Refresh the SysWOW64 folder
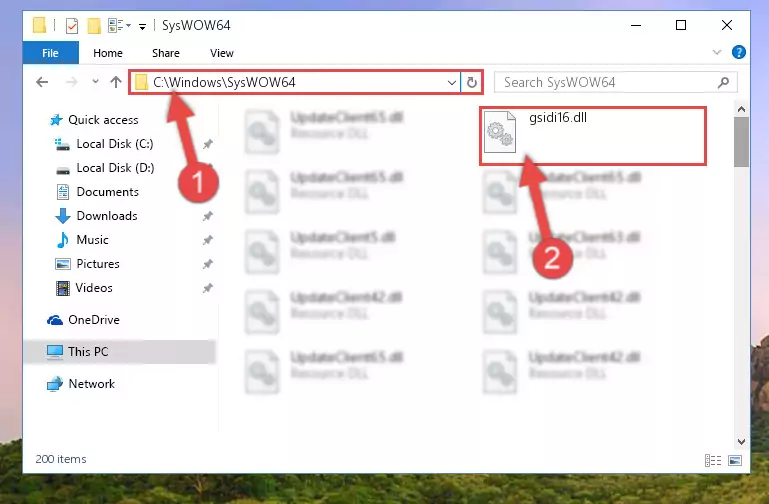This screenshot has height=504, width=769. pos(472,82)
